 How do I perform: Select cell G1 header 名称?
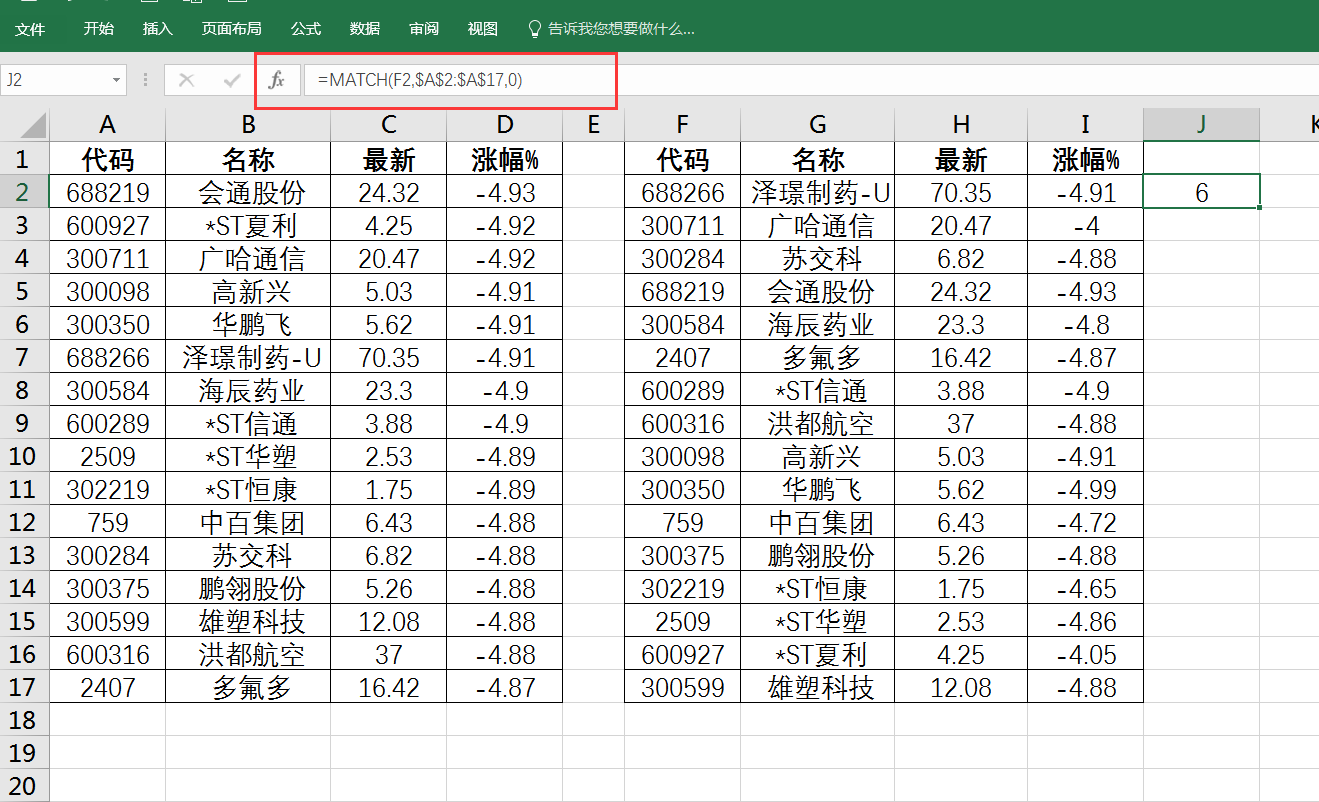tap(818, 159)
